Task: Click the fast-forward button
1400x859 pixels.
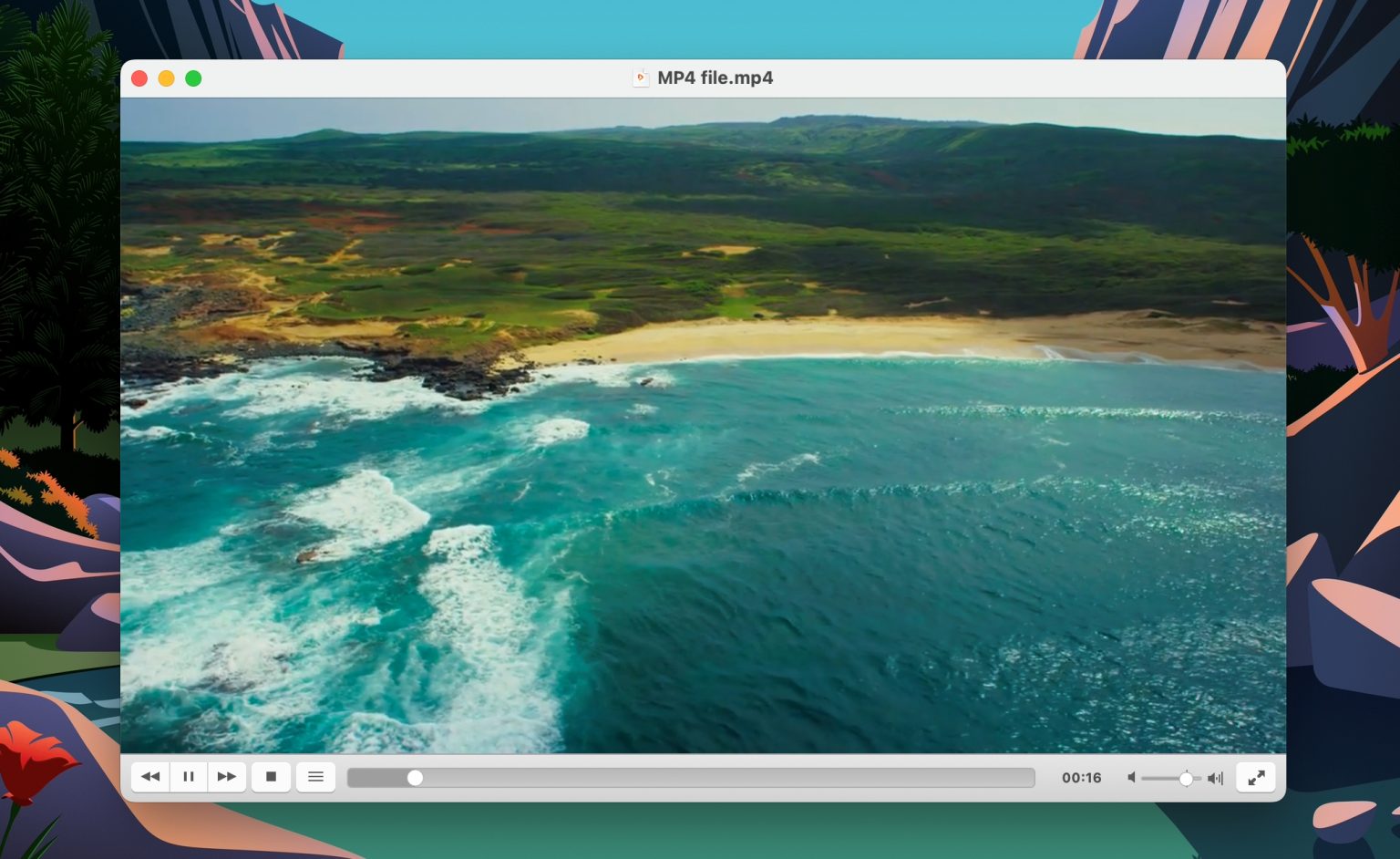Action: [x=227, y=777]
